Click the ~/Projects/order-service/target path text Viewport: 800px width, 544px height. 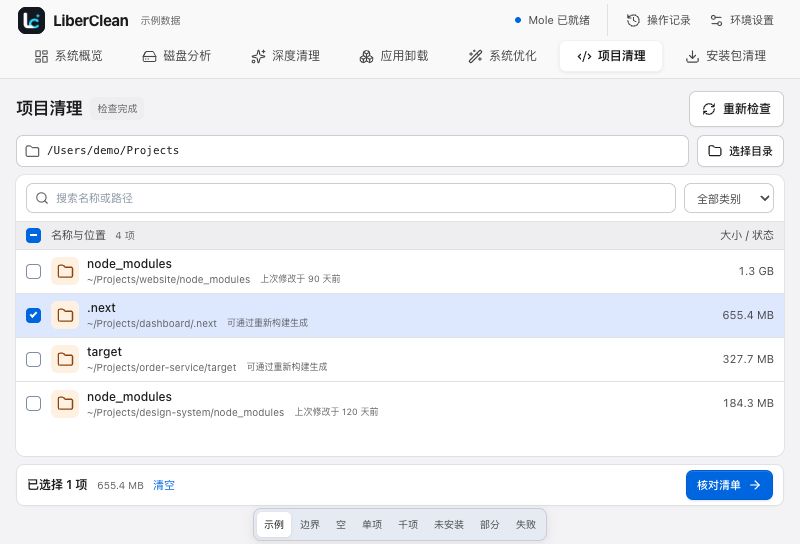point(162,367)
